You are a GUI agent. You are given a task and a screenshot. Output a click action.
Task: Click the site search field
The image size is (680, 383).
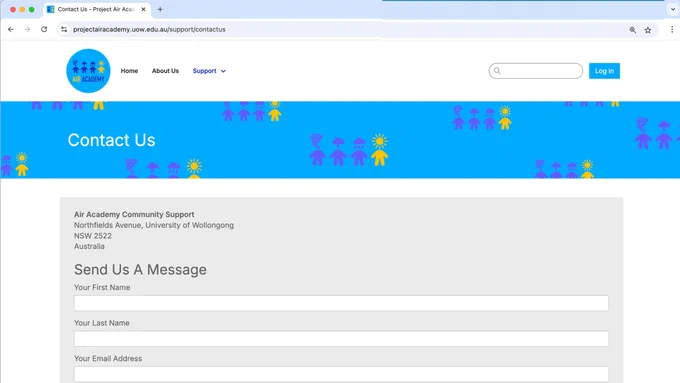[x=536, y=71]
